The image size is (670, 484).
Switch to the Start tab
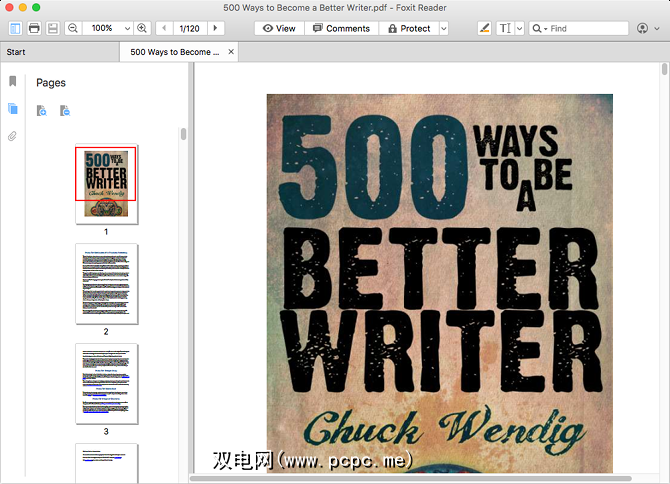pos(60,52)
